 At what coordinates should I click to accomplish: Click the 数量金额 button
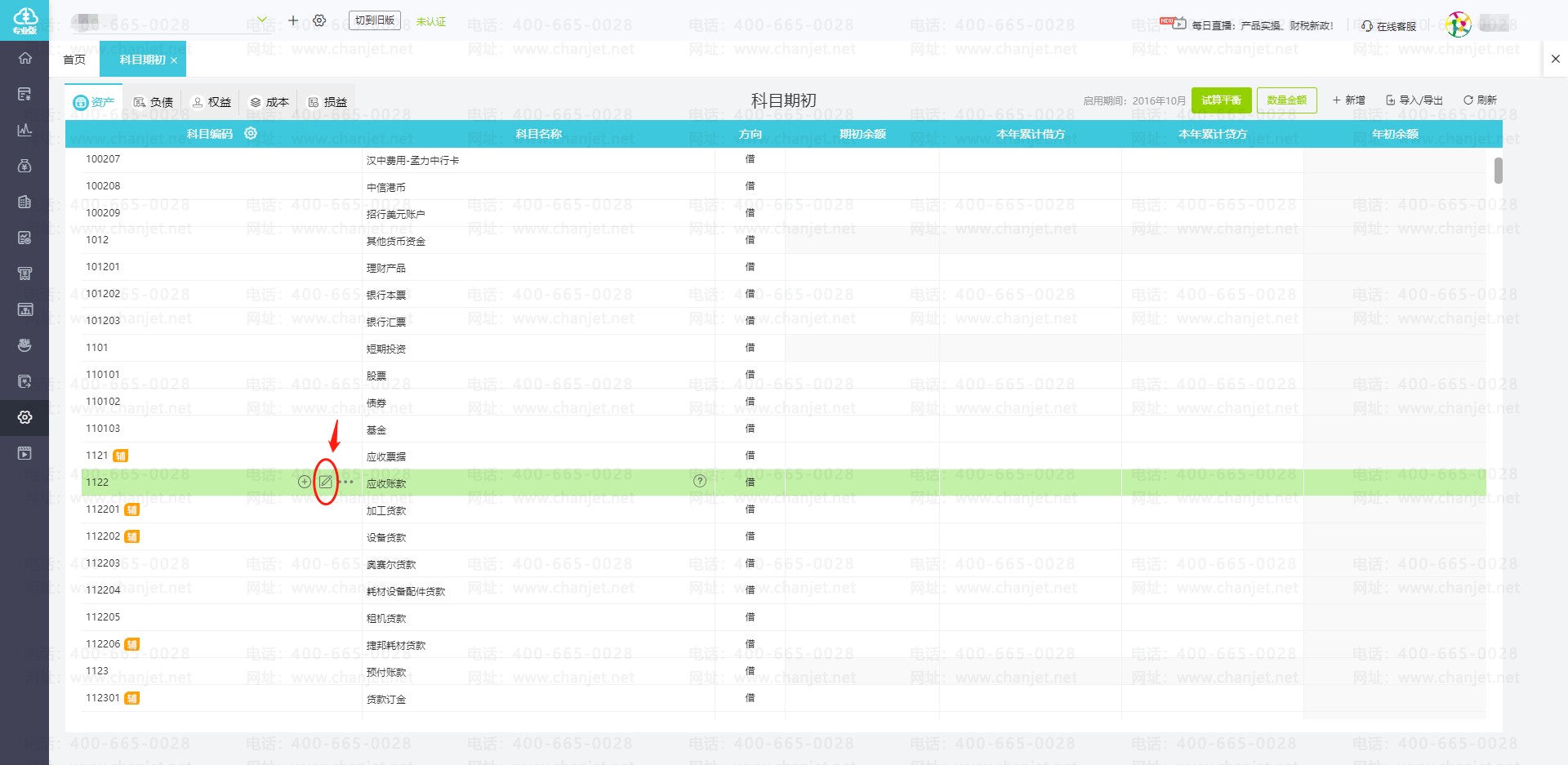1287,100
